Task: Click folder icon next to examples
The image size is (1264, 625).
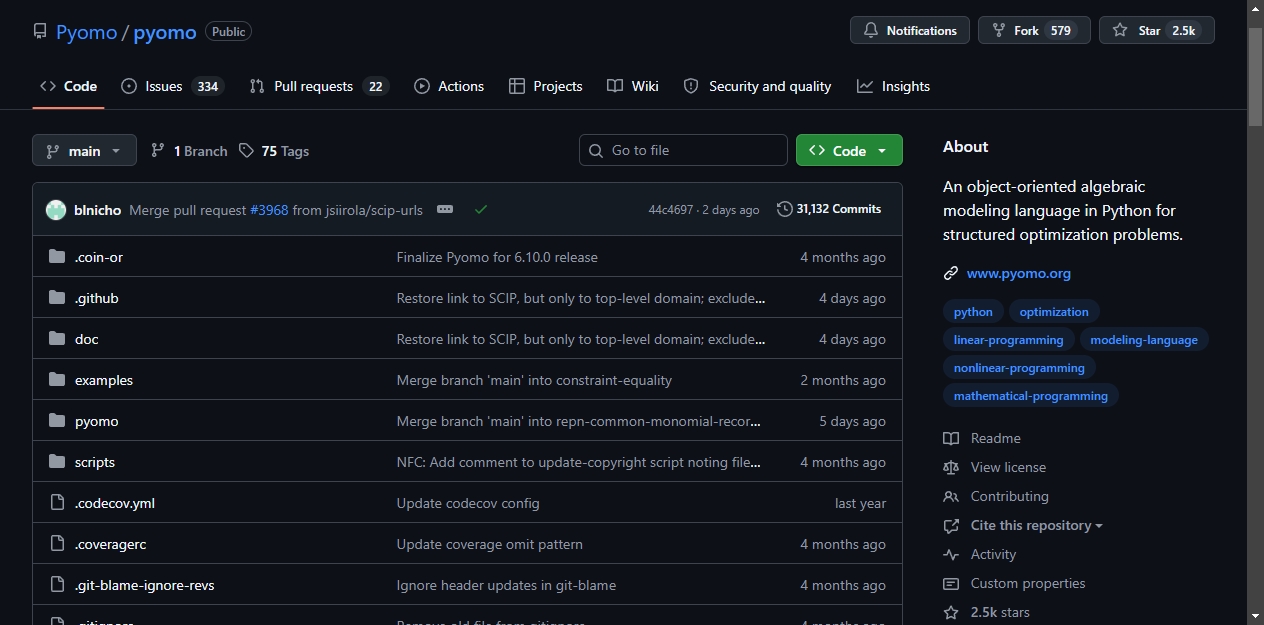Action: 57,380
